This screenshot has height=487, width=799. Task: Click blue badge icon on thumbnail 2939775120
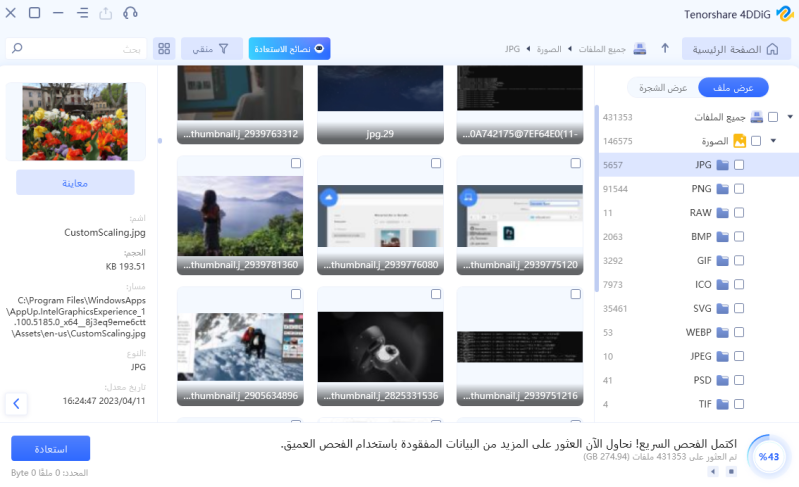coord(468,197)
